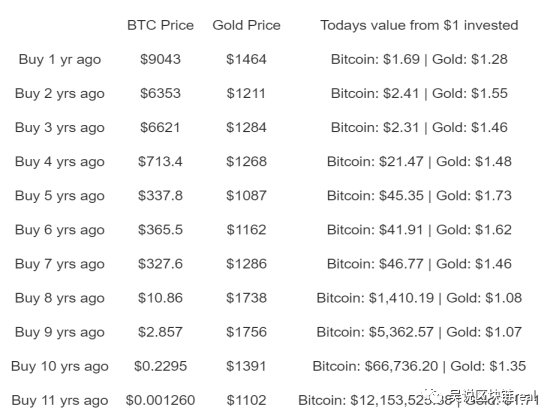Image resolution: width=554 pixels, height=420 pixels.
Task: Select the $10.86 BTC price cell
Action: pyautogui.click(x=160, y=298)
